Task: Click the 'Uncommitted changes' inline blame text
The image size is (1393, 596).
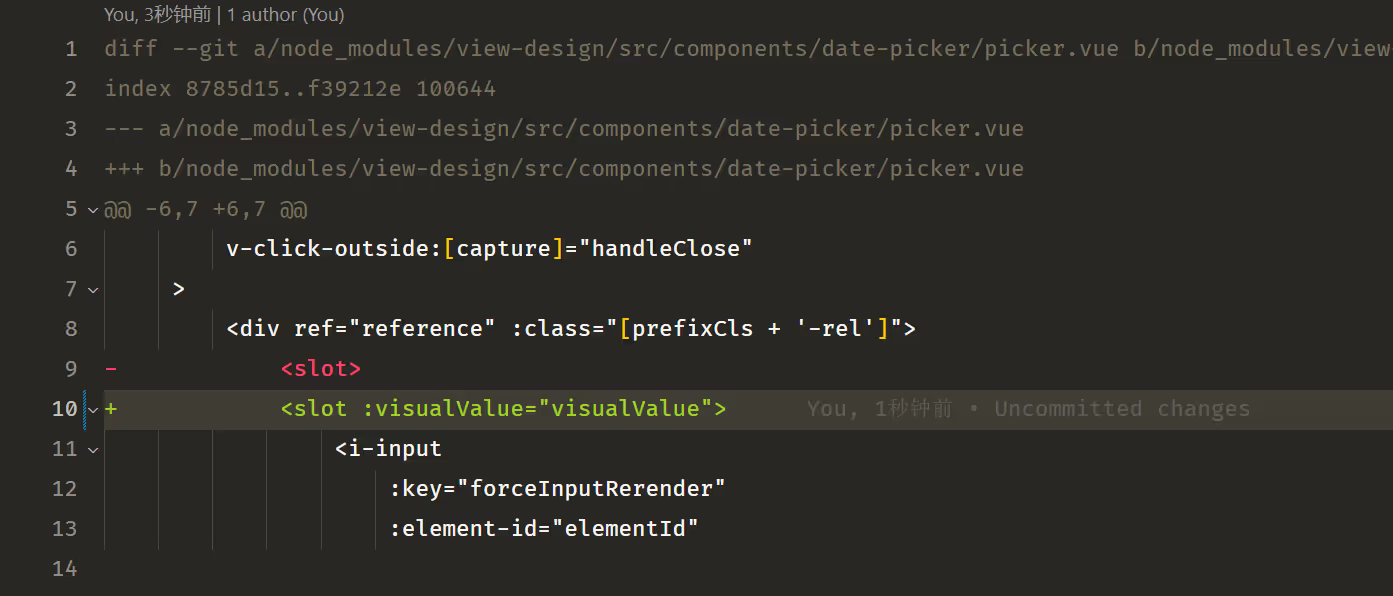Action: click(1122, 409)
